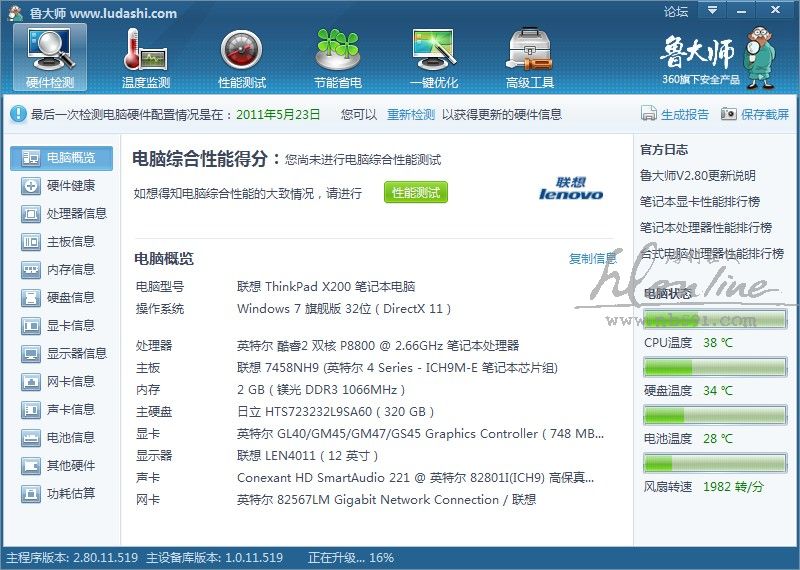Screen dimensions: 800x570
Task: Click 保存截屏 to save screenshot
Action: 765,114
